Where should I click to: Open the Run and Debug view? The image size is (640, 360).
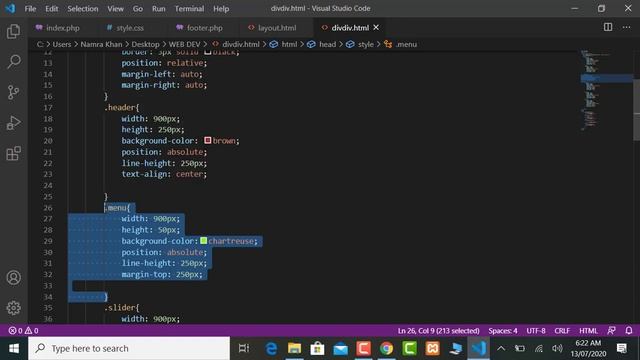point(13,123)
